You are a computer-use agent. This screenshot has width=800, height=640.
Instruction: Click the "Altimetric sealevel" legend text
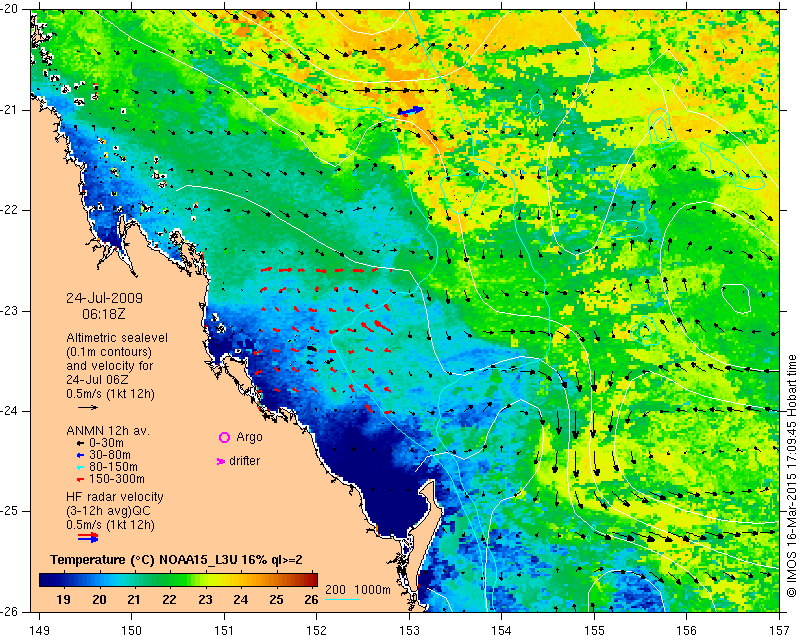[117, 338]
